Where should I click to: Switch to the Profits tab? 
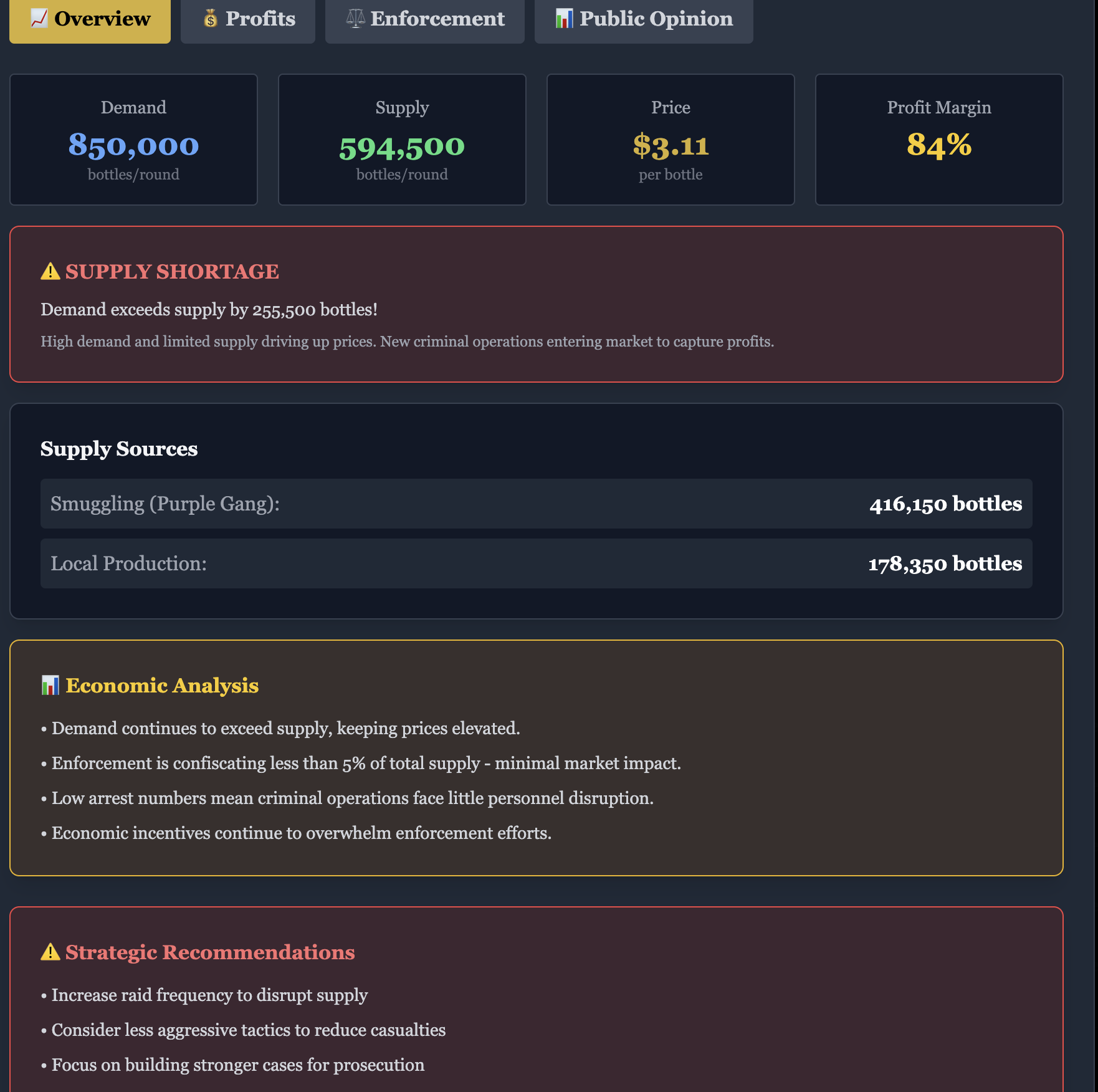coord(247,19)
